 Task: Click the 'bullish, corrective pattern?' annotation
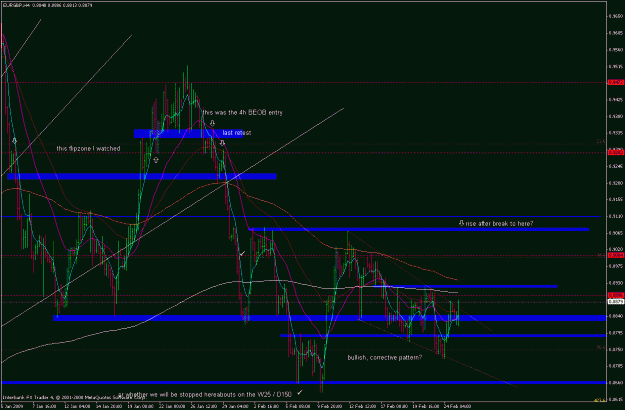pyautogui.click(x=385, y=357)
